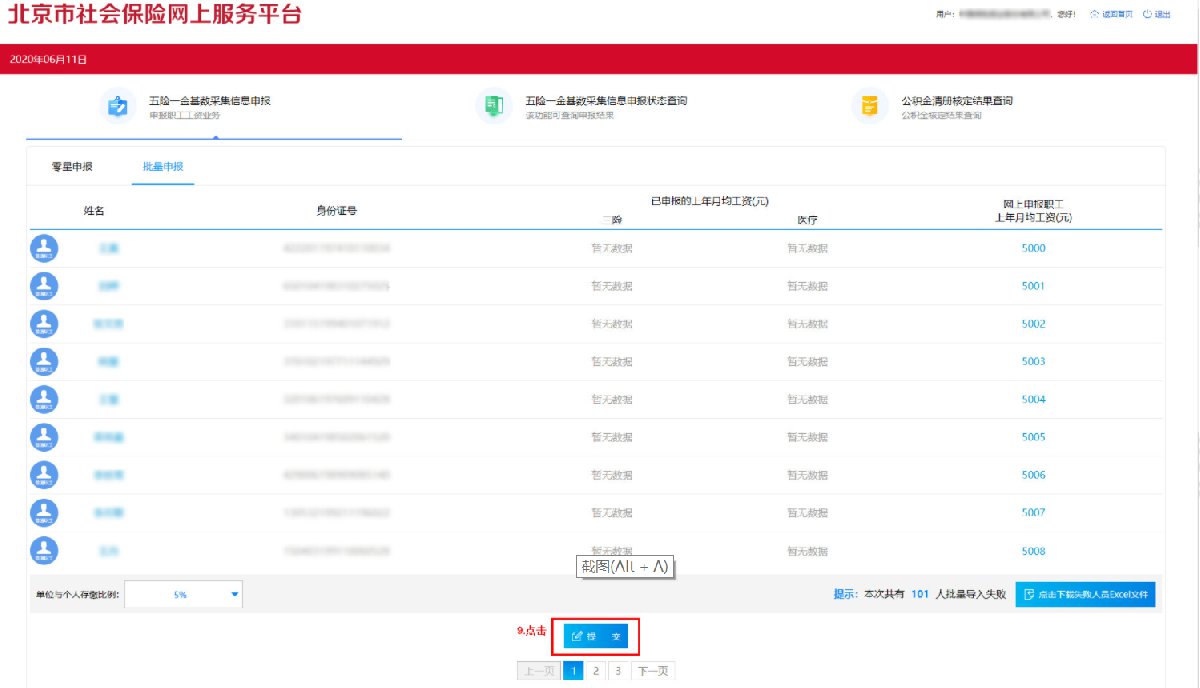Click the 下一页 next page button
The image size is (1200, 688).
[652, 671]
